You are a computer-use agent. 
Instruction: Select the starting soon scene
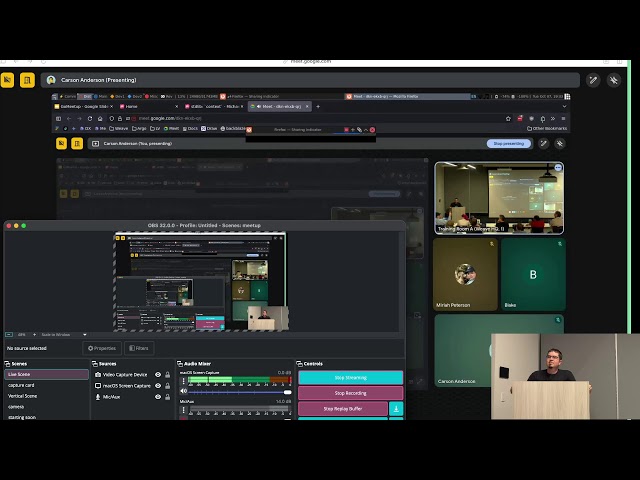[x=46, y=417]
